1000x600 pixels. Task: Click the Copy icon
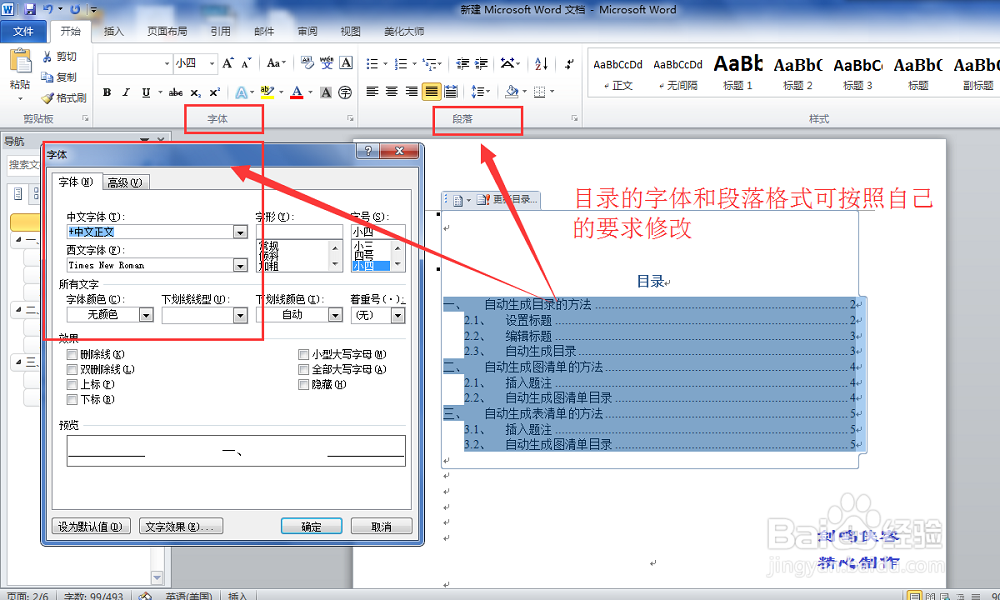click(x=47, y=77)
